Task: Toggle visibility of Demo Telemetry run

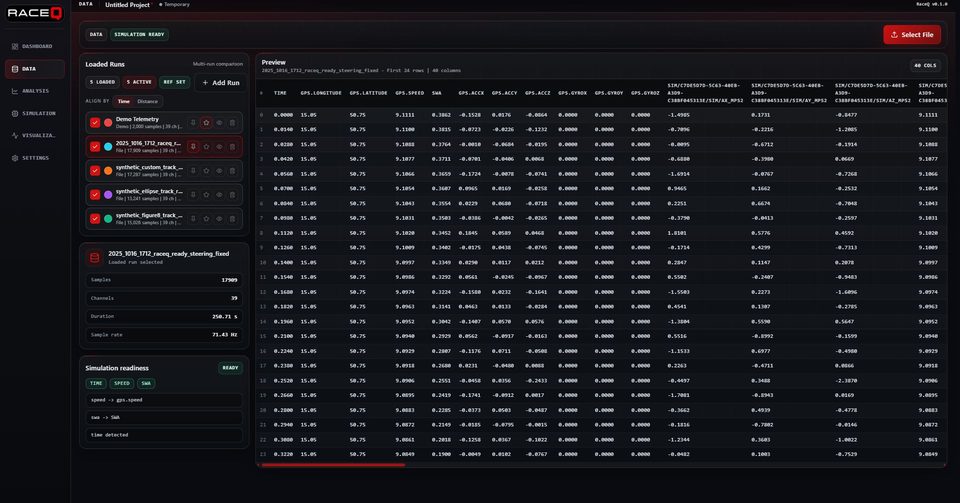Action: pos(219,123)
